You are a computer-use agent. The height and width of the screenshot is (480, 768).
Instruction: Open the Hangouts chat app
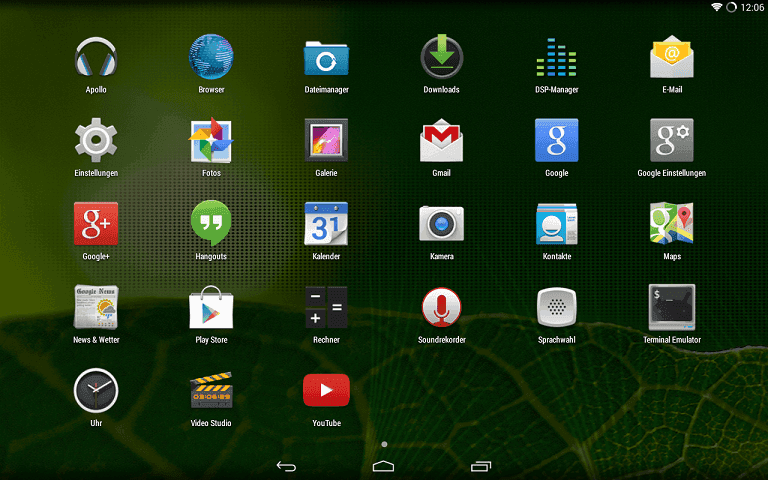[x=211, y=223]
